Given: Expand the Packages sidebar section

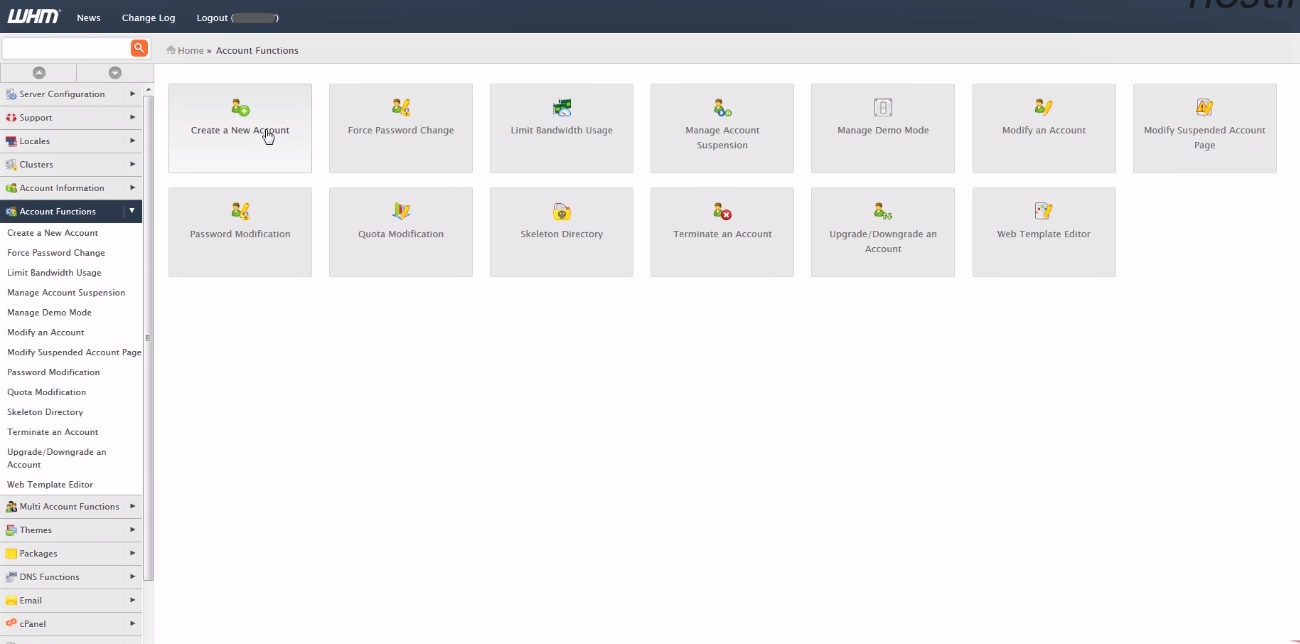Looking at the screenshot, I should [x=71, y=553].
